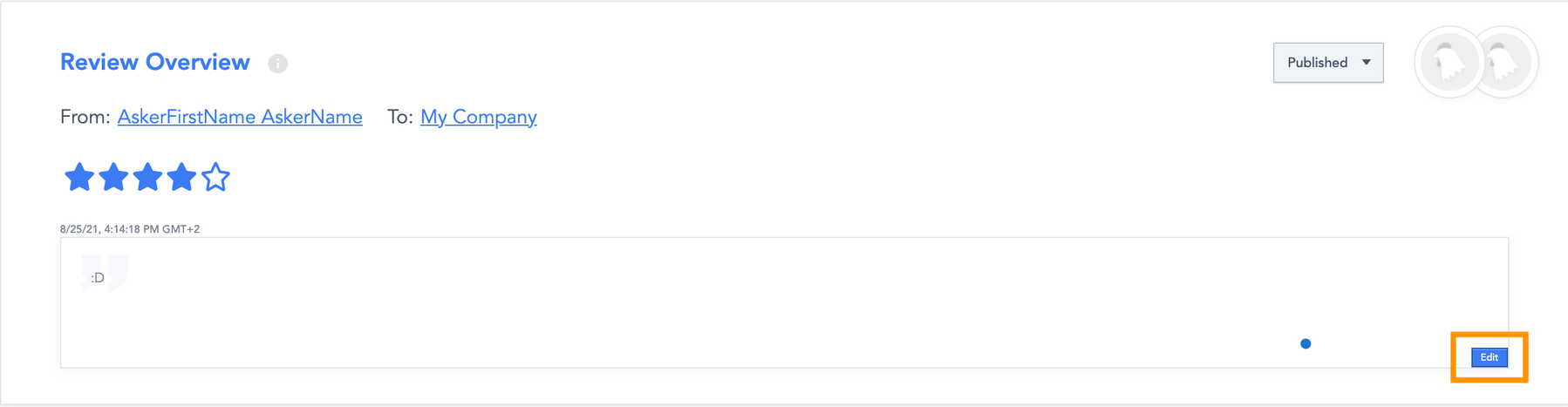The height and width of the screenshot is (407, 1568).
Task: Click the left ghost avatar
Action: [x=1449, y=63]
